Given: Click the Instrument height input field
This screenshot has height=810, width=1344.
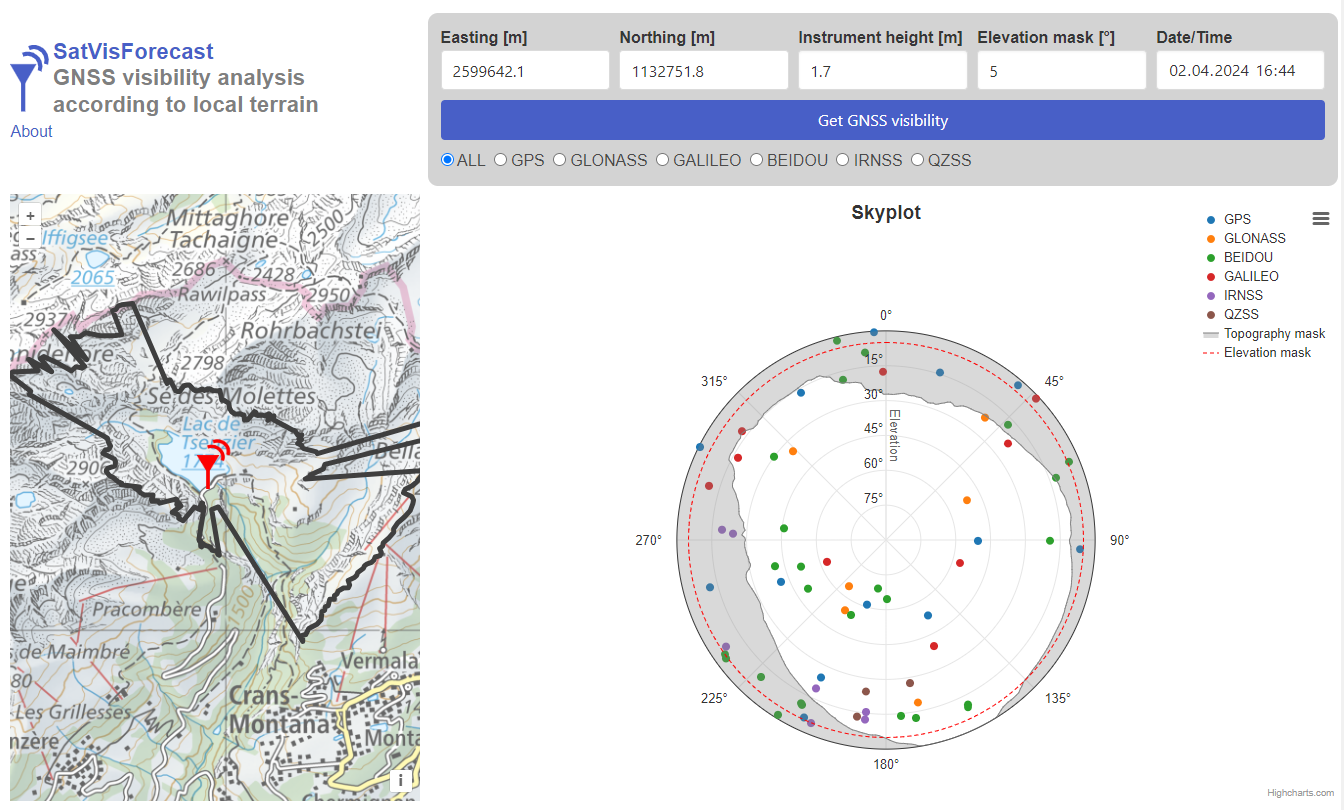Looking at the screenshot, I should [x=883, y=70].
